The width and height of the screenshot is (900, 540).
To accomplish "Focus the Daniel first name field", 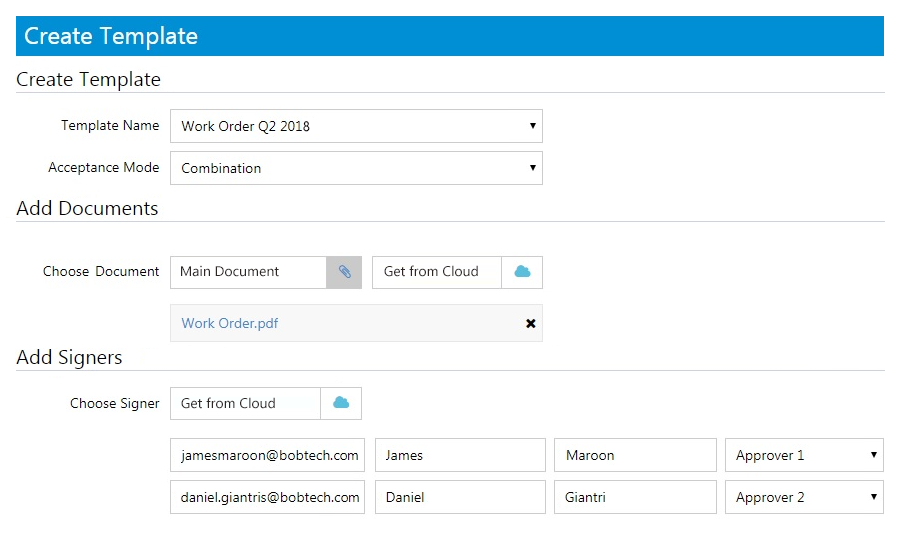I will coord(460,497).
